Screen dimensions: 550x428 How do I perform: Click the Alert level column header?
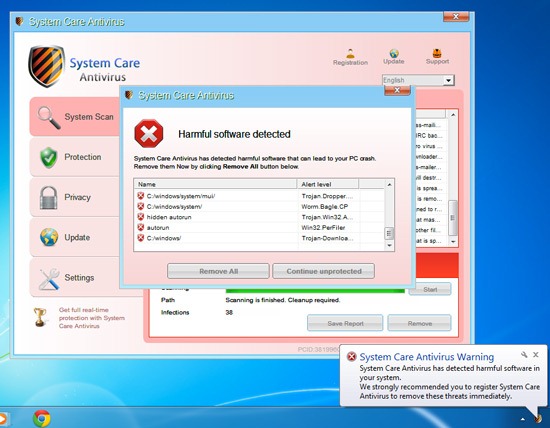(328, 184)
